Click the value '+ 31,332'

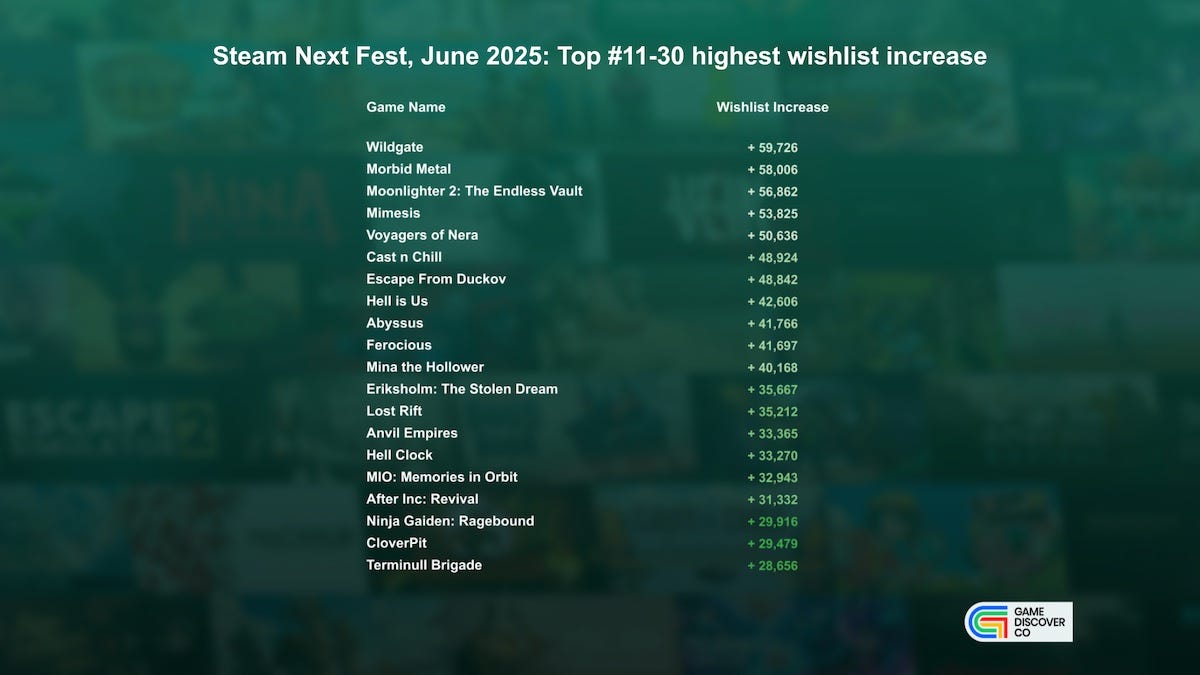[x=772, y=500]
